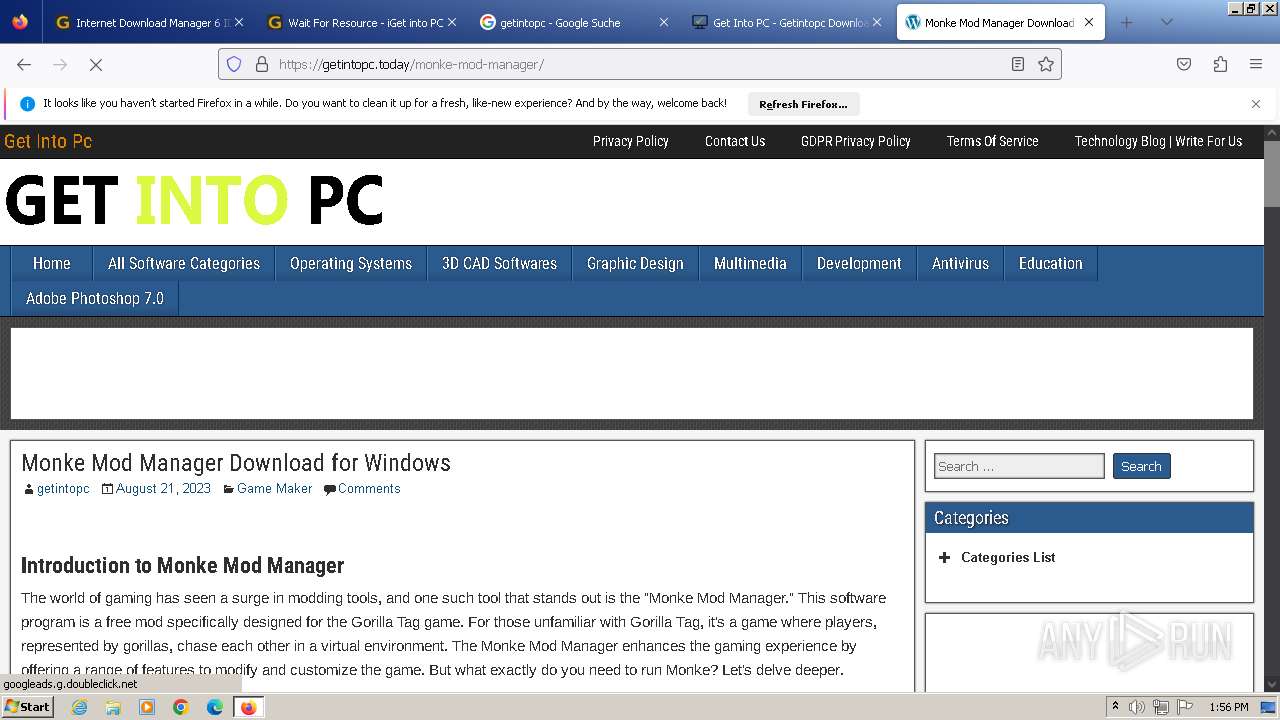Click the GET INTO PC logo banner
Screen dimensions: 1280x720
coord(195,200)
